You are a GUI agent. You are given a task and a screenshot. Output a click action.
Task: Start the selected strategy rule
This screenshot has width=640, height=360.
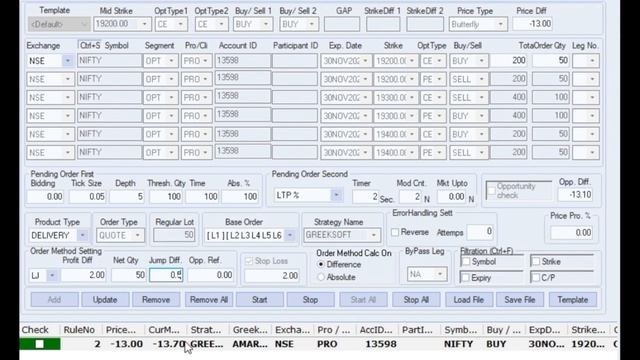tap(260, 300)
